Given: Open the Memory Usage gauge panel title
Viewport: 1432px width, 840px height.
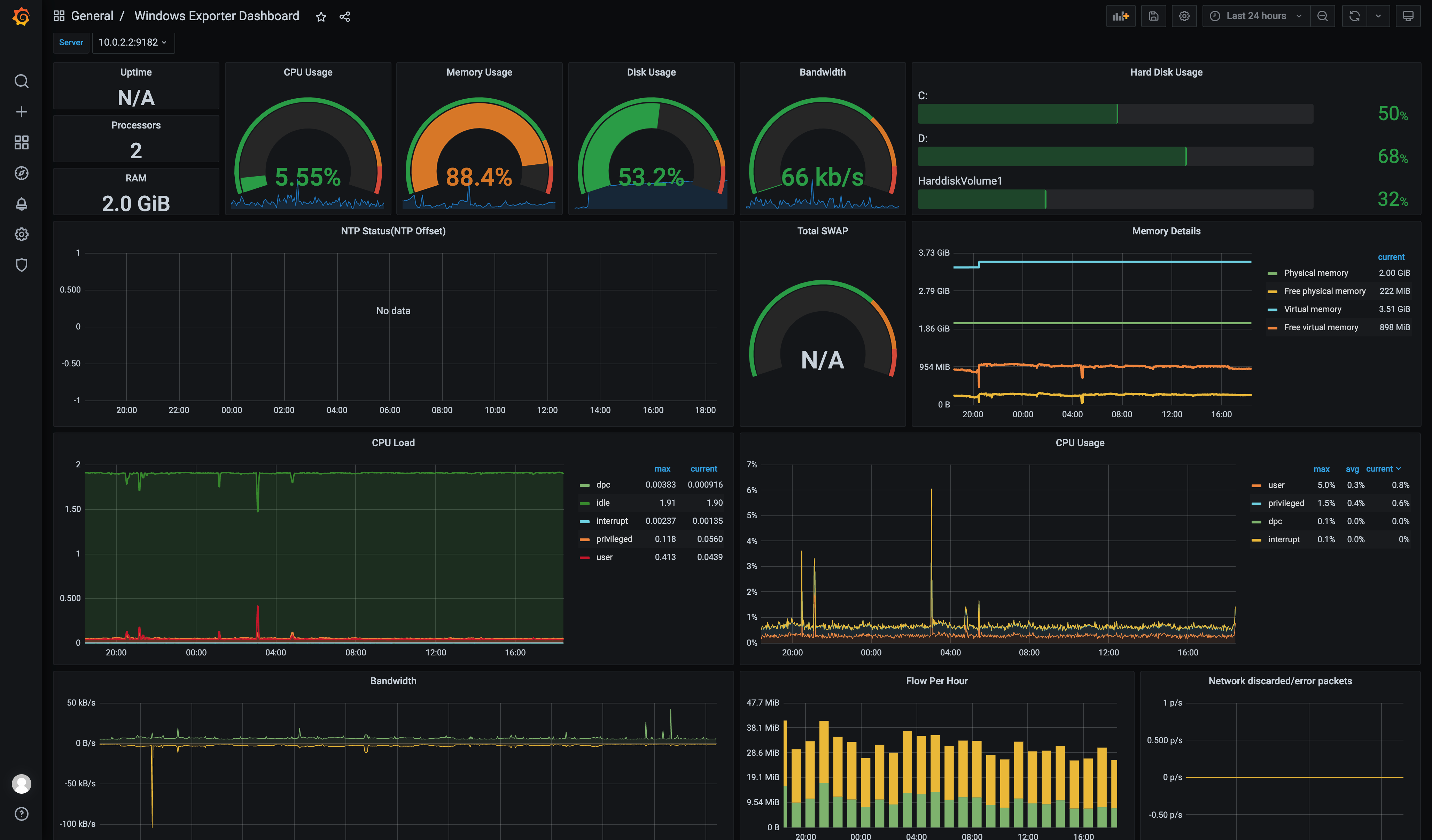Looking at the screenshot, I should point(479,72).
